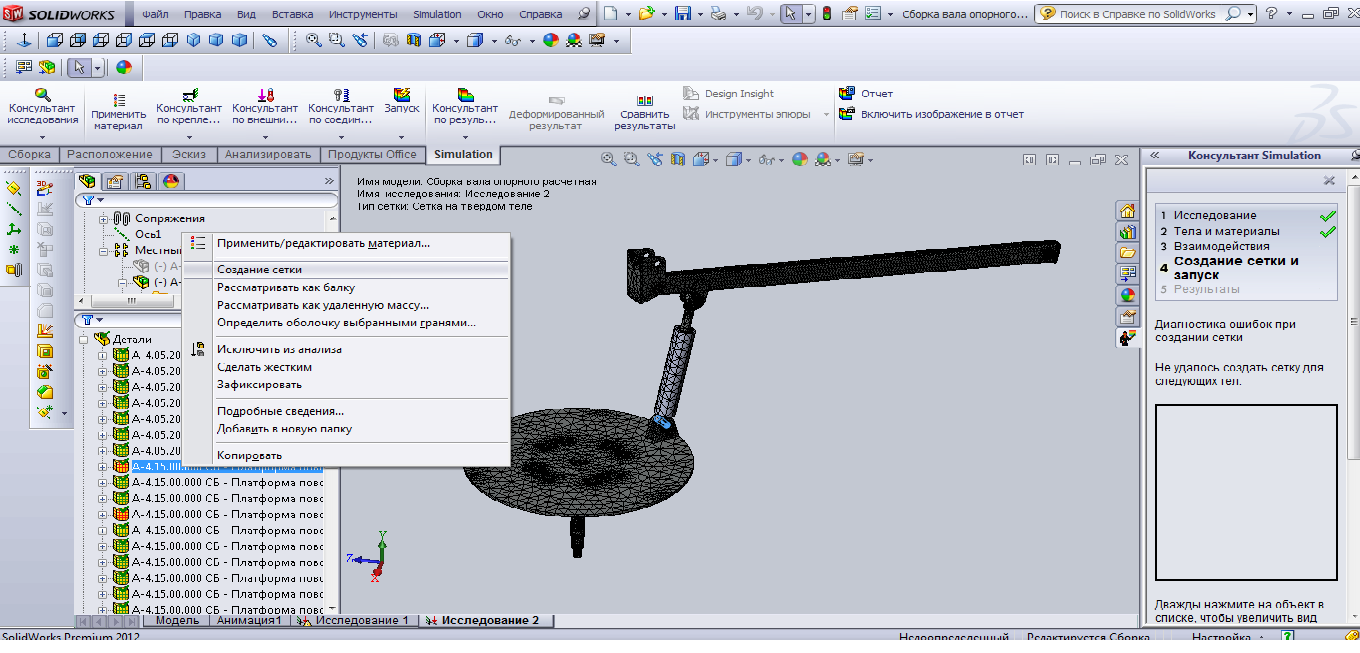Click the Консультант по крепле... fixtures icon
Viewport: 1360px width, 653px height.
click(x=189, y=95)
